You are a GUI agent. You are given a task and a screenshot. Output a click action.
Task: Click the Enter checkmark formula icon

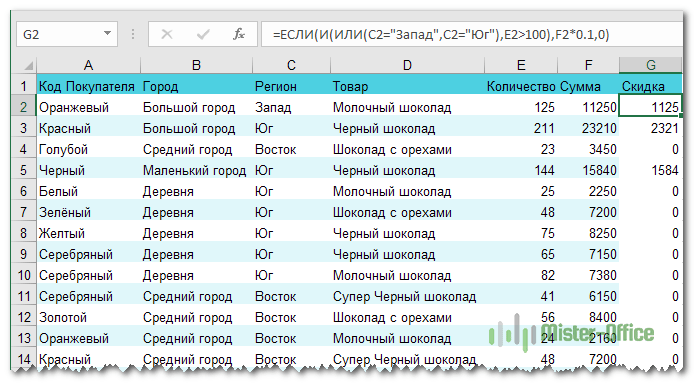[x=203, y=34]
